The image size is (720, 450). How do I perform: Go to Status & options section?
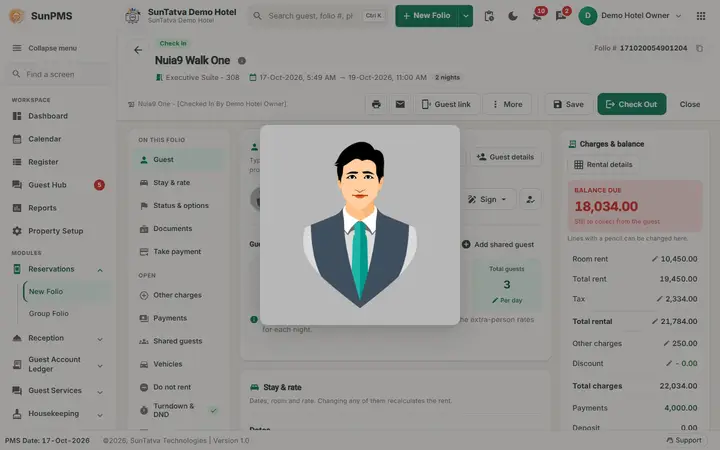coord(180,206)
